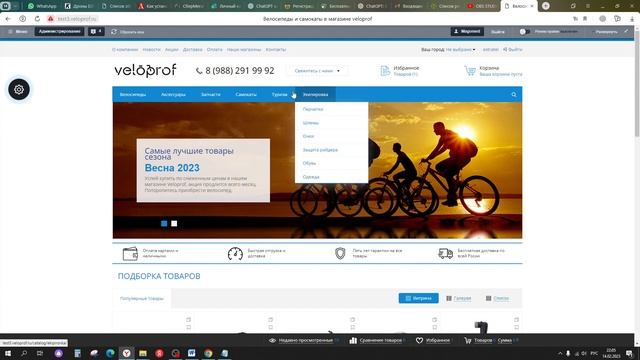Click the speedometer fast shipping icon
The image size is (640, 360).
tap(235, 253)
